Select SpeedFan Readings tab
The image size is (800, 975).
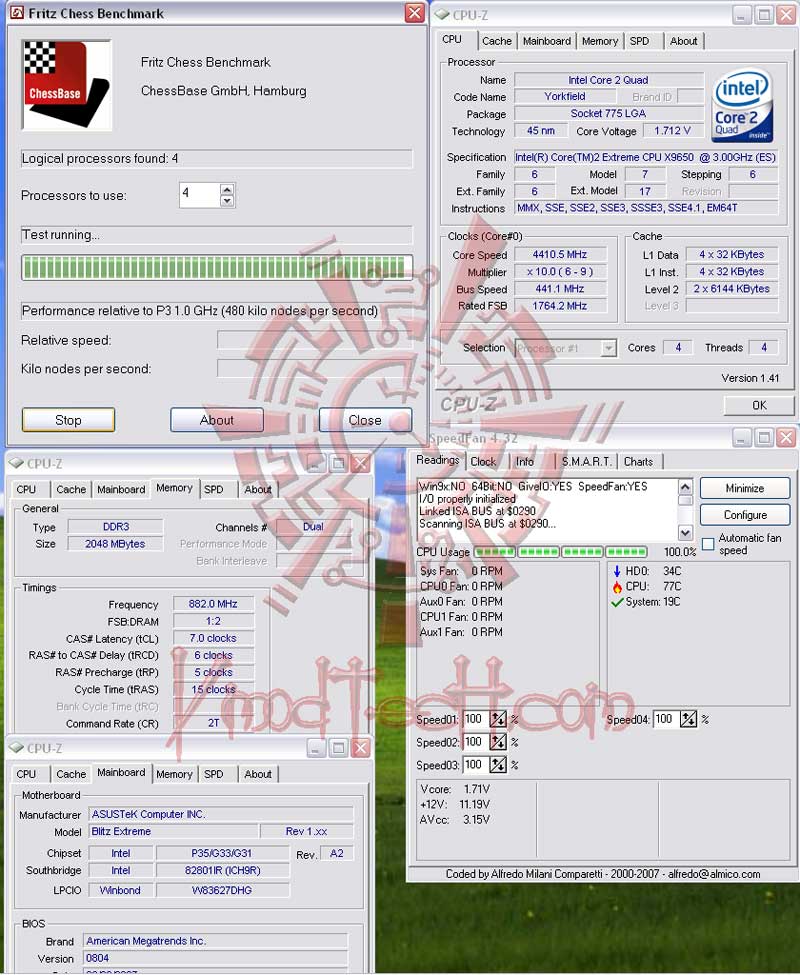pos(438,460)
